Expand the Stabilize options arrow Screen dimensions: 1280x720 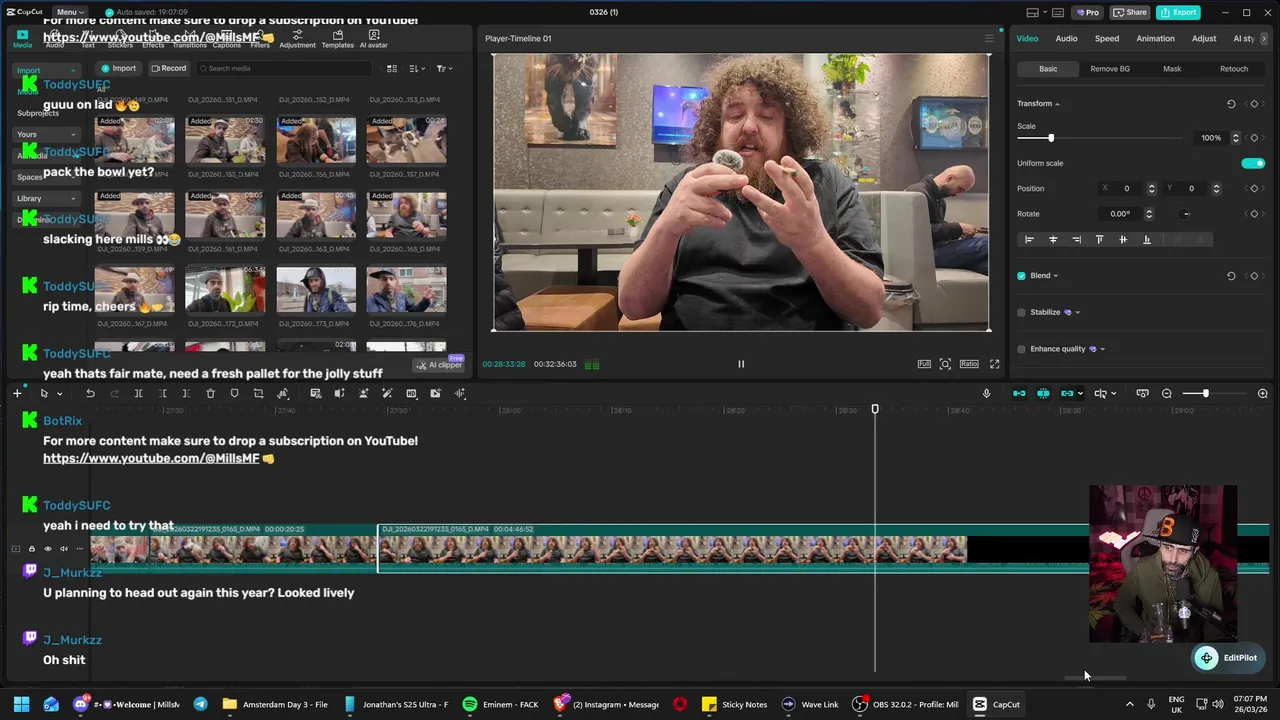coord(1077,312)
